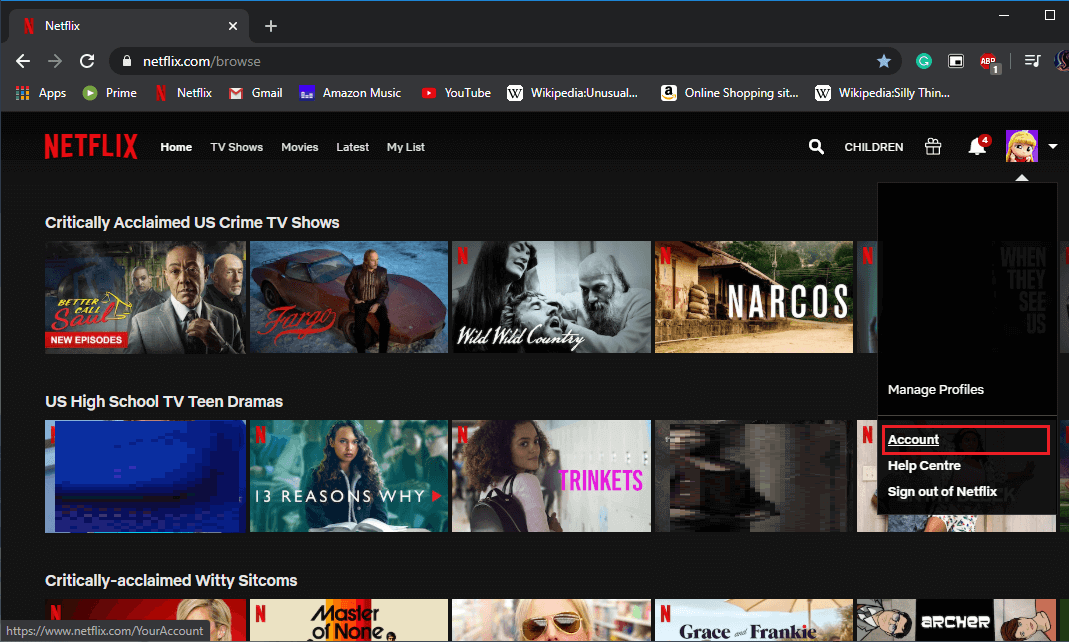Click the address bar URL
Screen dimensions: 1069x642
pyautogui.click(x=202, y=61)
